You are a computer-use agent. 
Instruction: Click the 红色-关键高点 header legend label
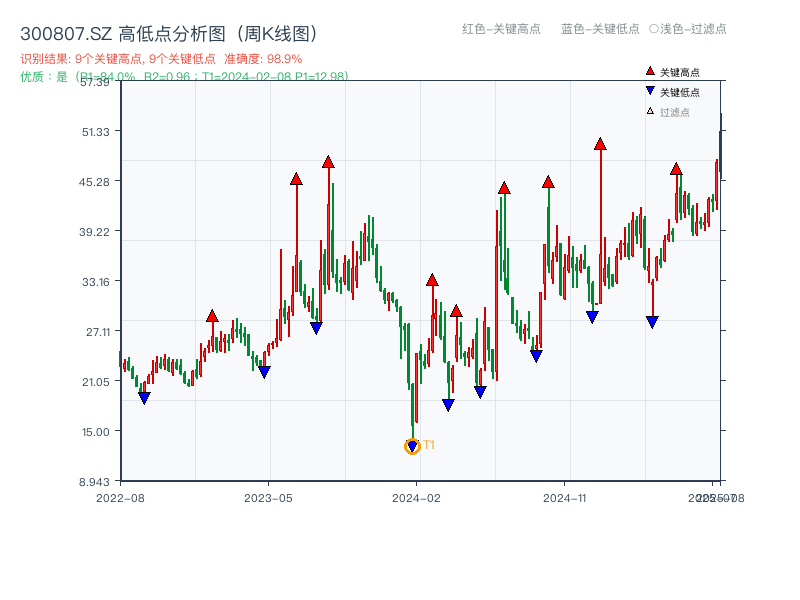coord(501,29)
